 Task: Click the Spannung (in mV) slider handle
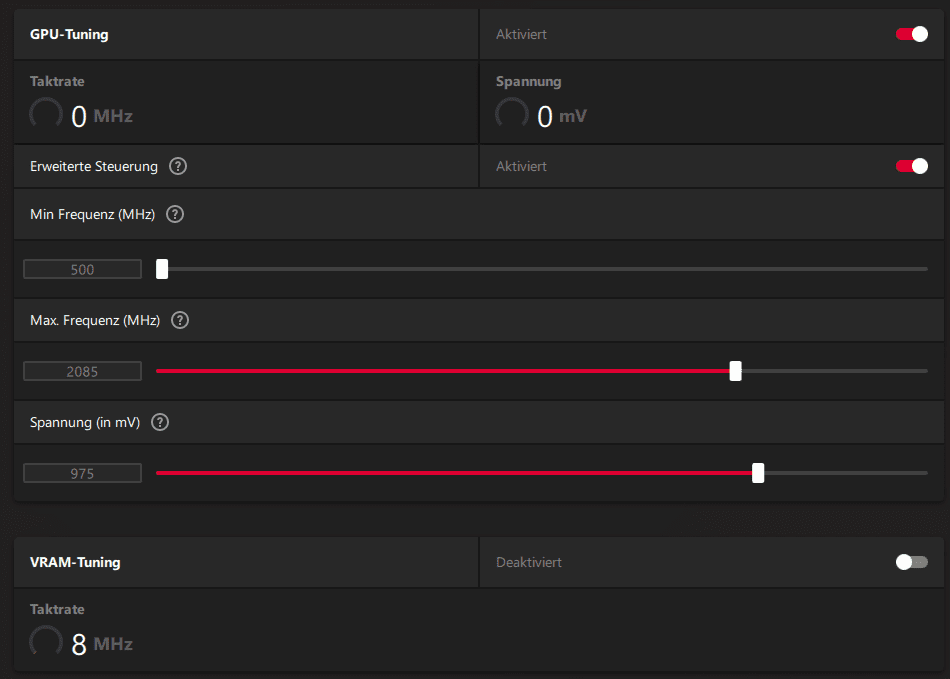point(758,473)
